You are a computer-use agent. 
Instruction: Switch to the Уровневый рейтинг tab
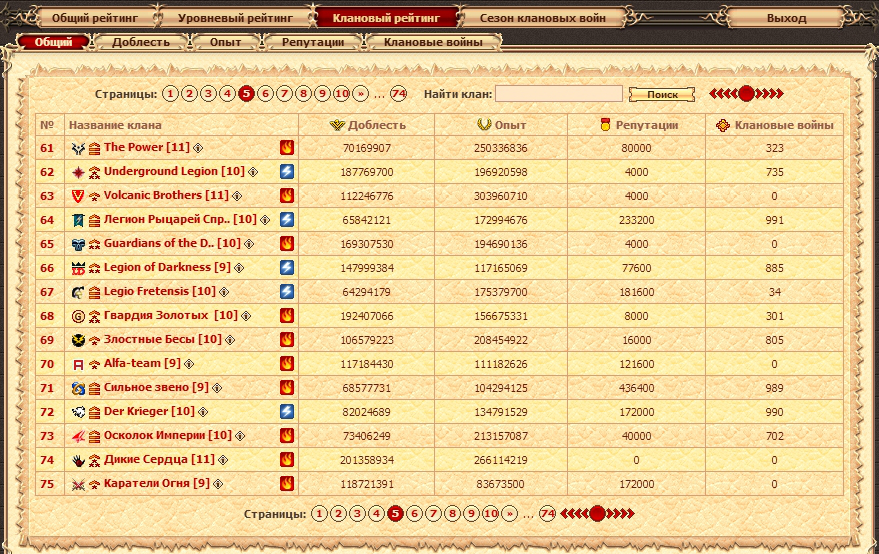(236, 18)
